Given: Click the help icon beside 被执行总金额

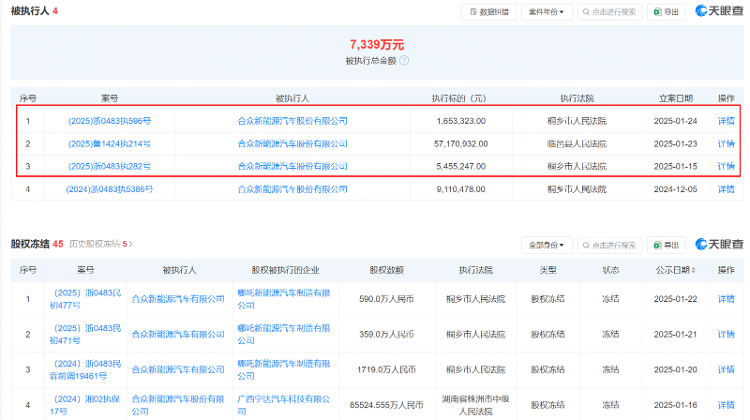Looking at the screenshot, I should 404,61.
